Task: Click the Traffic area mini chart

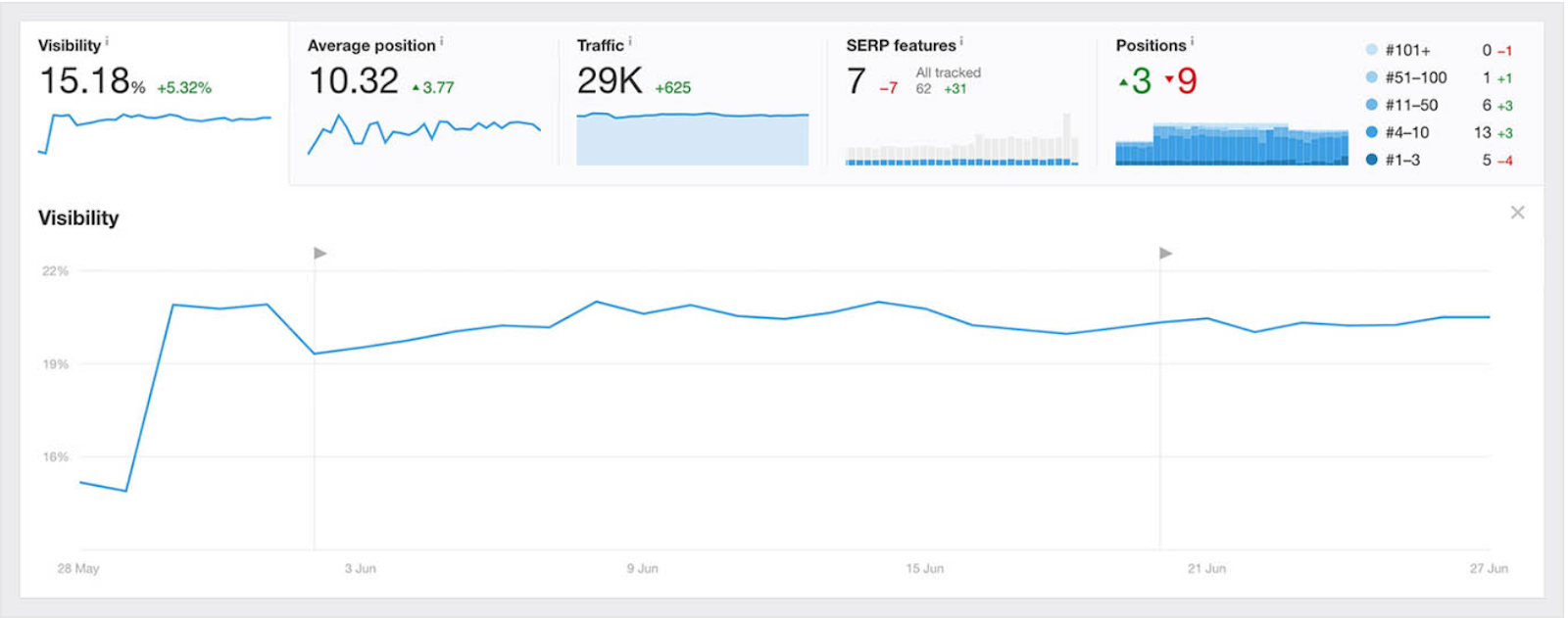Action: click(x=693, y=138)
